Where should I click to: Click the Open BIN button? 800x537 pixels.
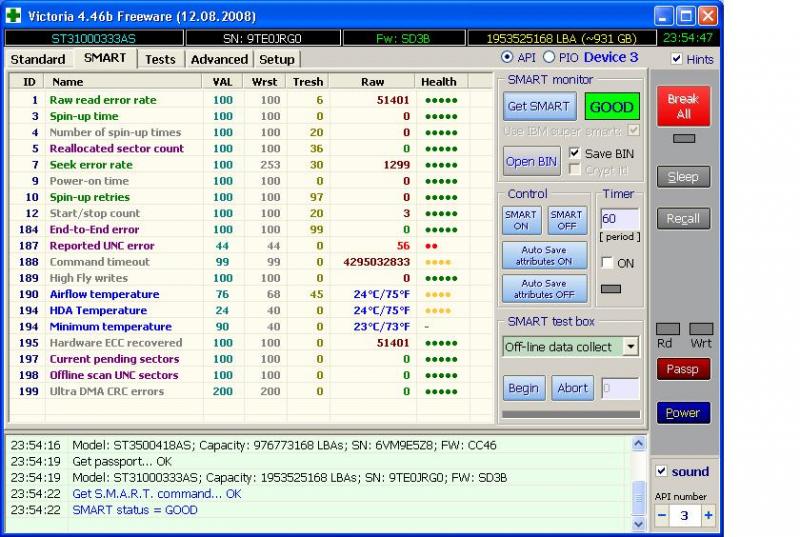pyautogui.click(x=531, y=162)
